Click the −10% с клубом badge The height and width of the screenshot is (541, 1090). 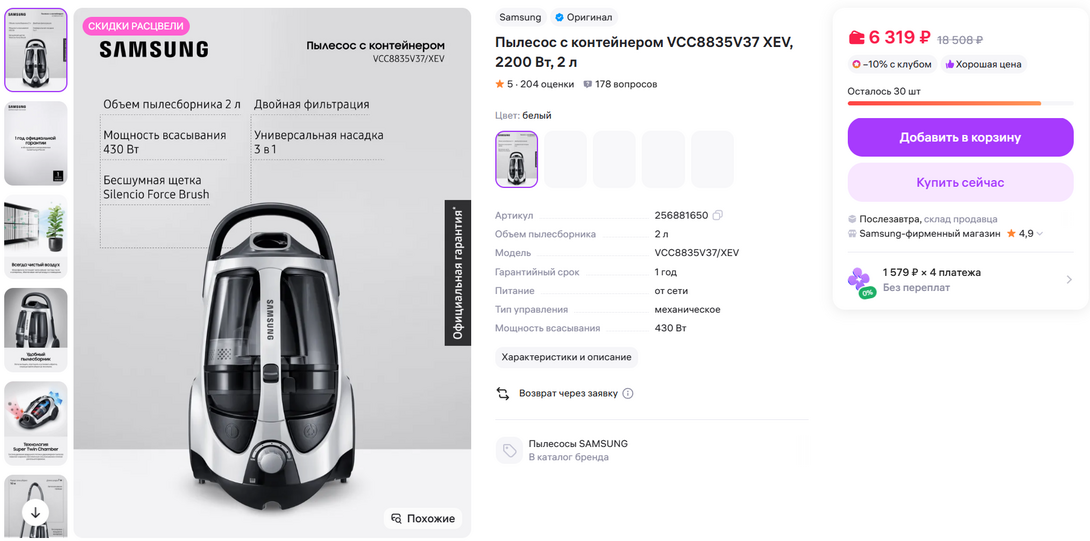point(892,64)
